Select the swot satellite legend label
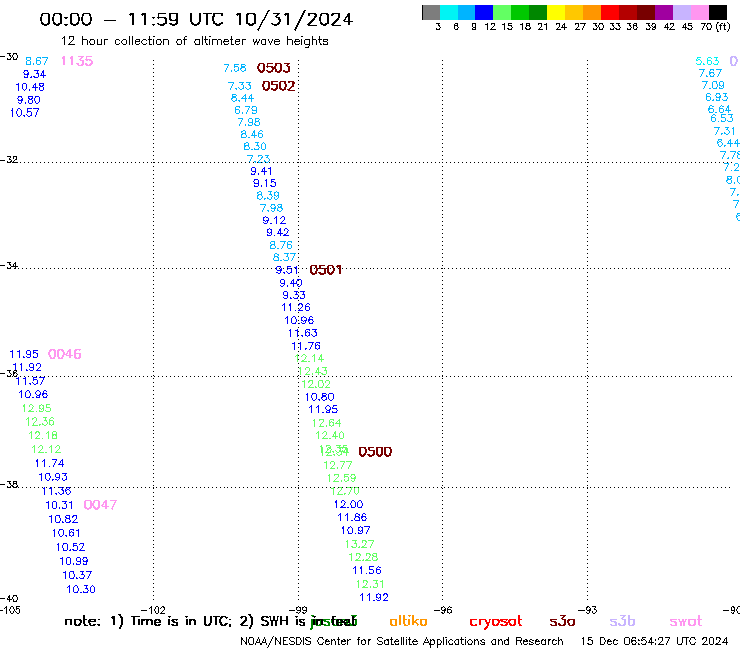Viewport: 740px width, 650px height. 686,621
